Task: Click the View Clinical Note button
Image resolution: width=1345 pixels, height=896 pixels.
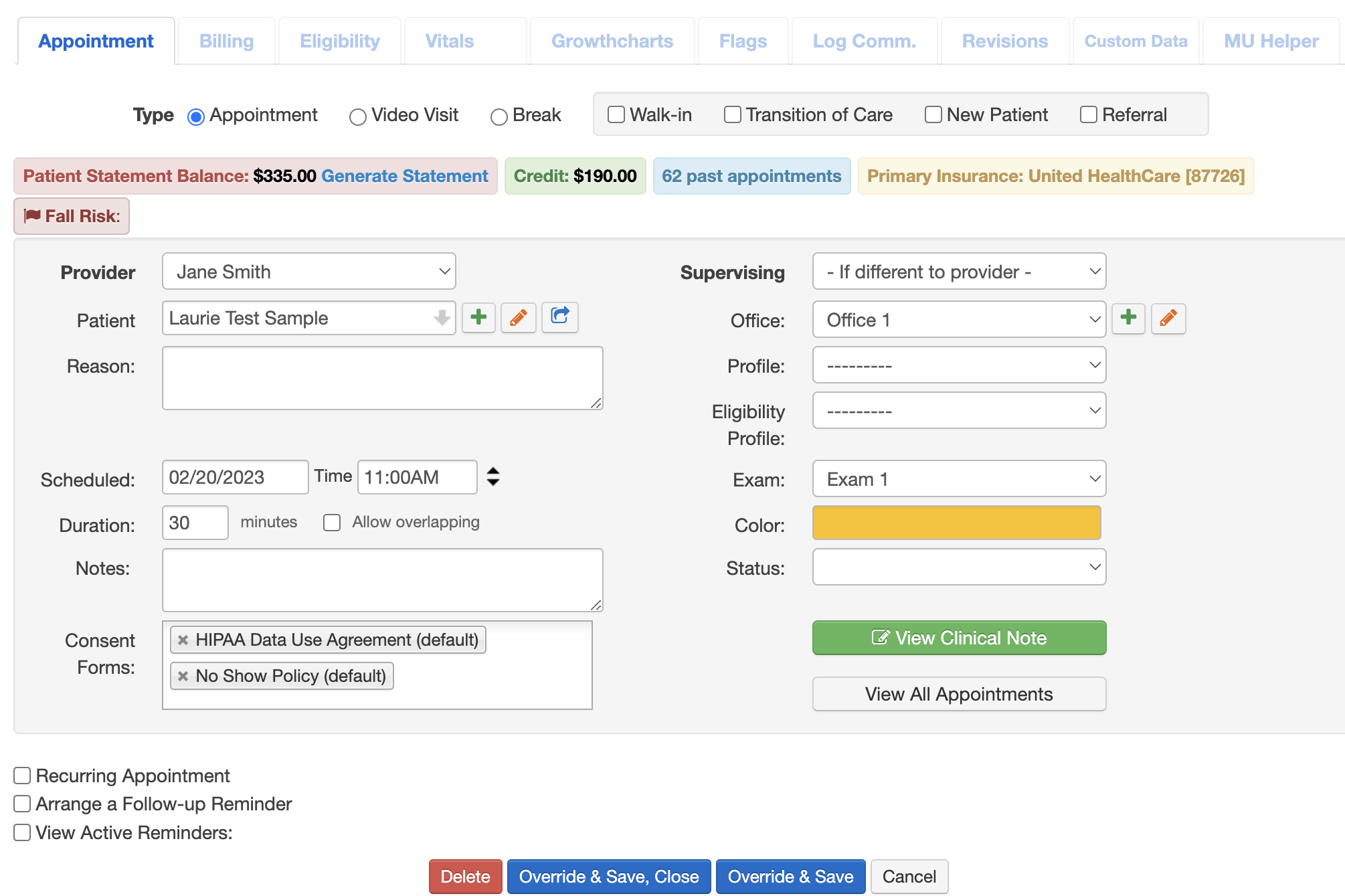Action: click(959, 638)
